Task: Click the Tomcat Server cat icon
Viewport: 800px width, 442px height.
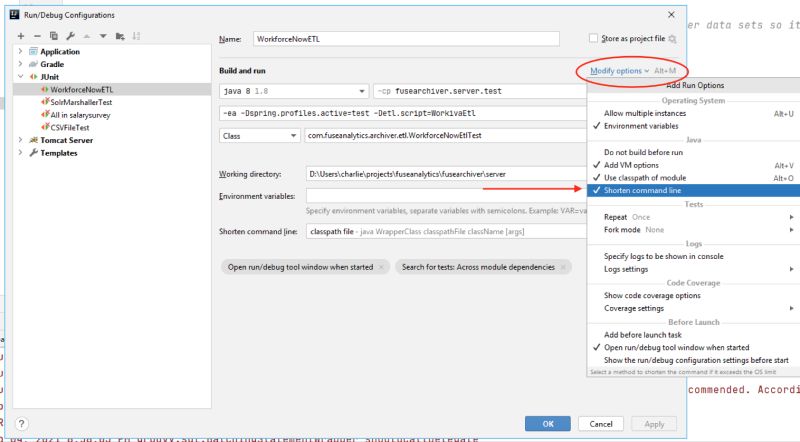Action: point(34,140)
